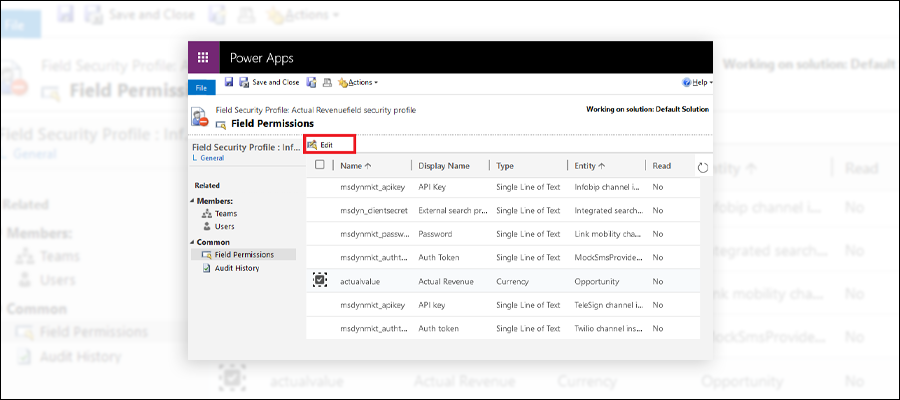Open Audit History in the background window sidebar

(80, 356)
